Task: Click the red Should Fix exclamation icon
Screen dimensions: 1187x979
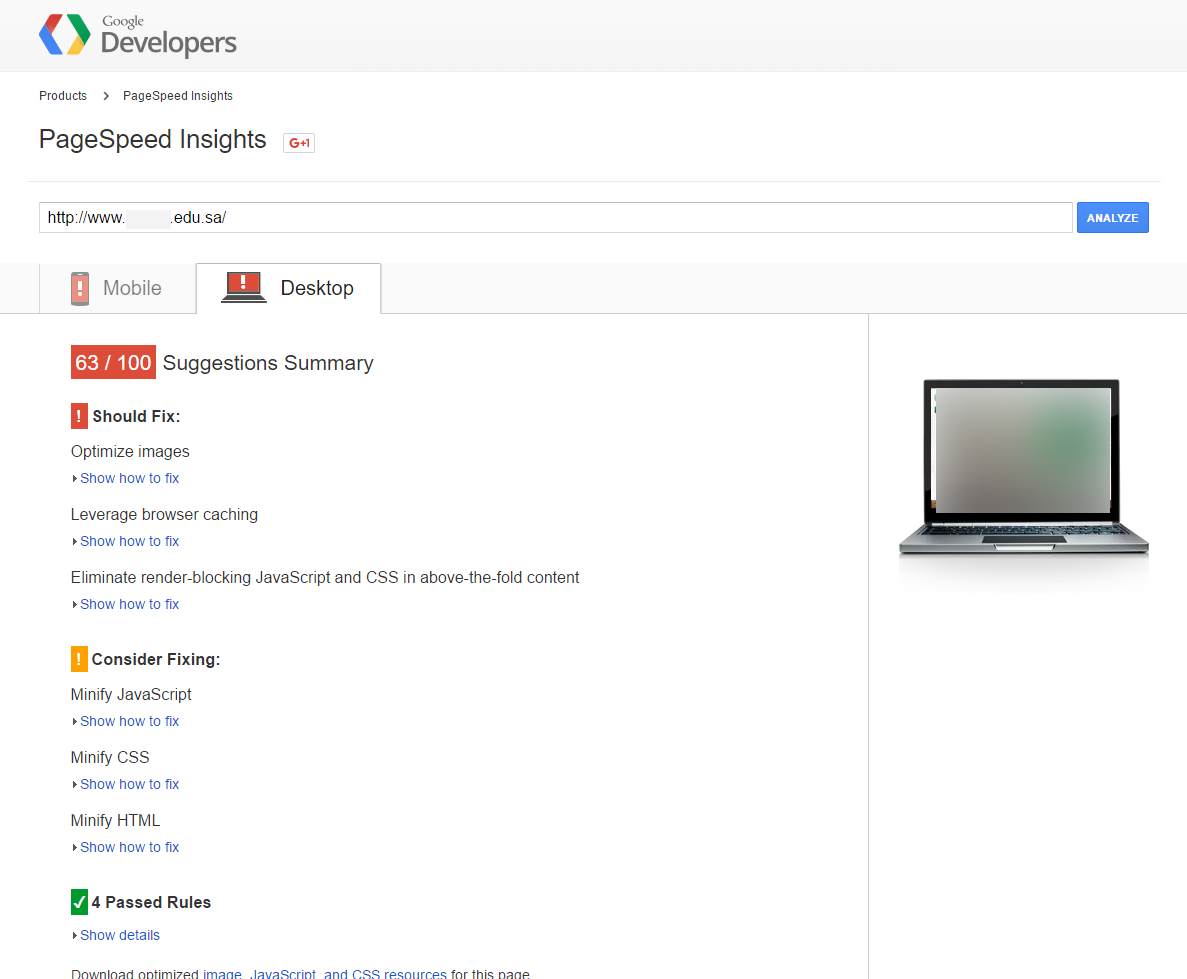Action: 80,416
